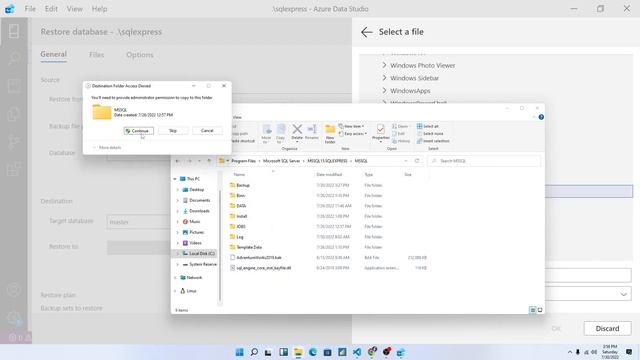Open the File menu in Azure Data Studio

pos(30,9)
